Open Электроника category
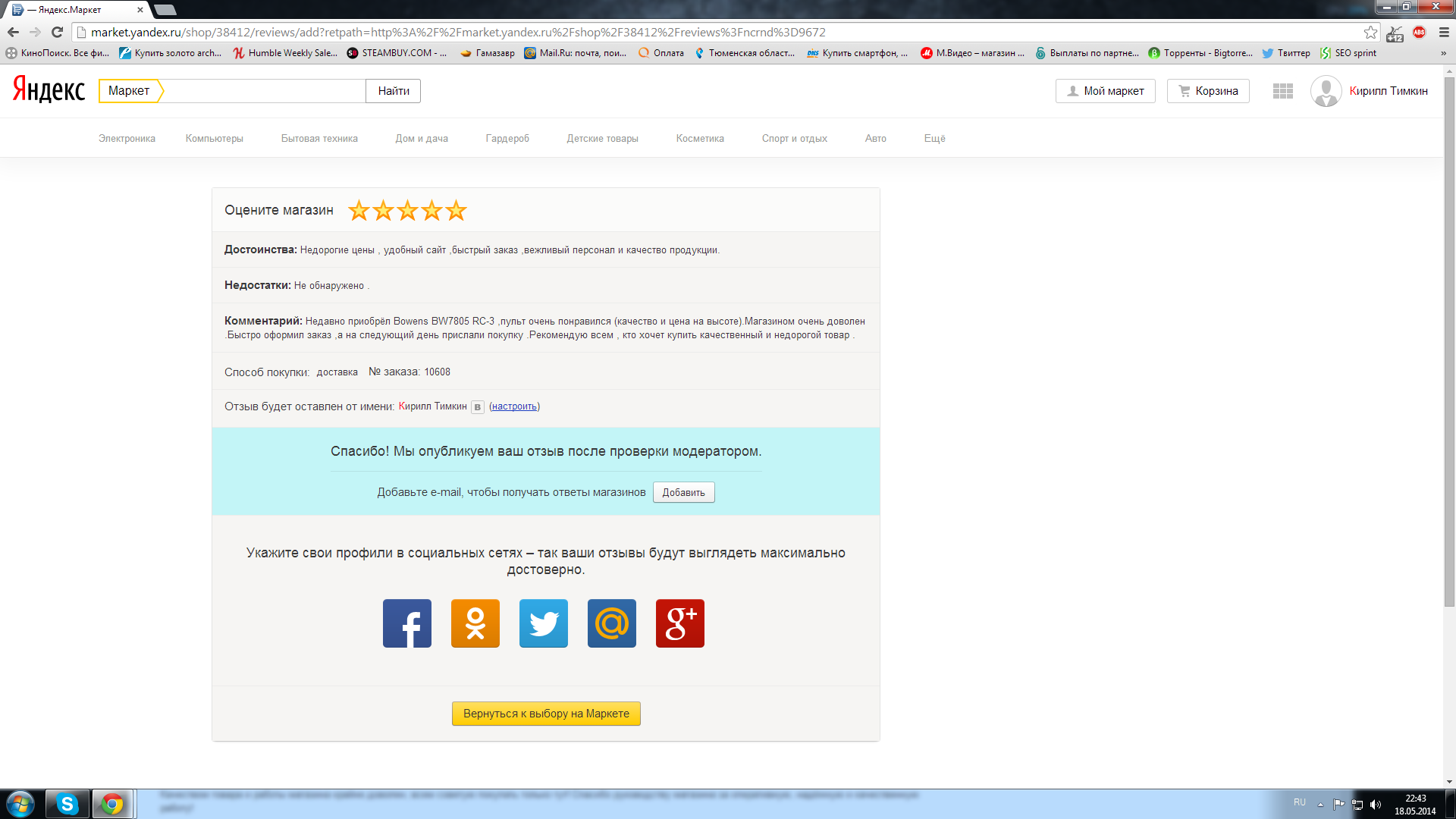Screen dimensions: 1456x819 tap(127, 139)
